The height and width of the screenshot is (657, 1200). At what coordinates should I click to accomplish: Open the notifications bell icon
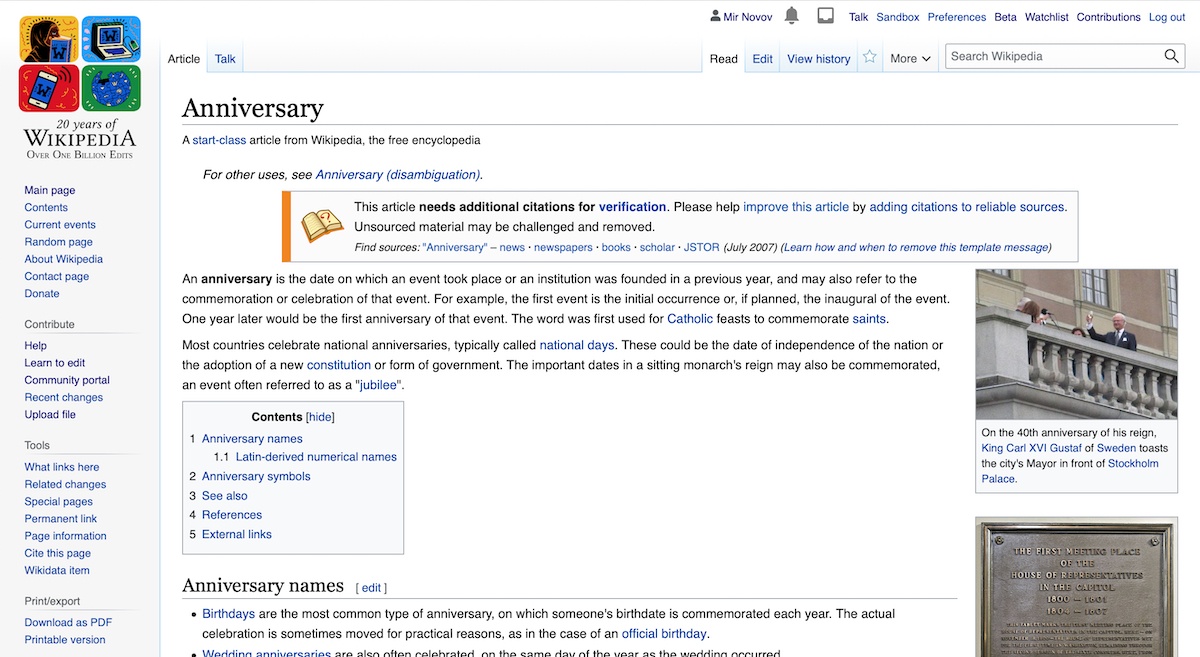789,17
